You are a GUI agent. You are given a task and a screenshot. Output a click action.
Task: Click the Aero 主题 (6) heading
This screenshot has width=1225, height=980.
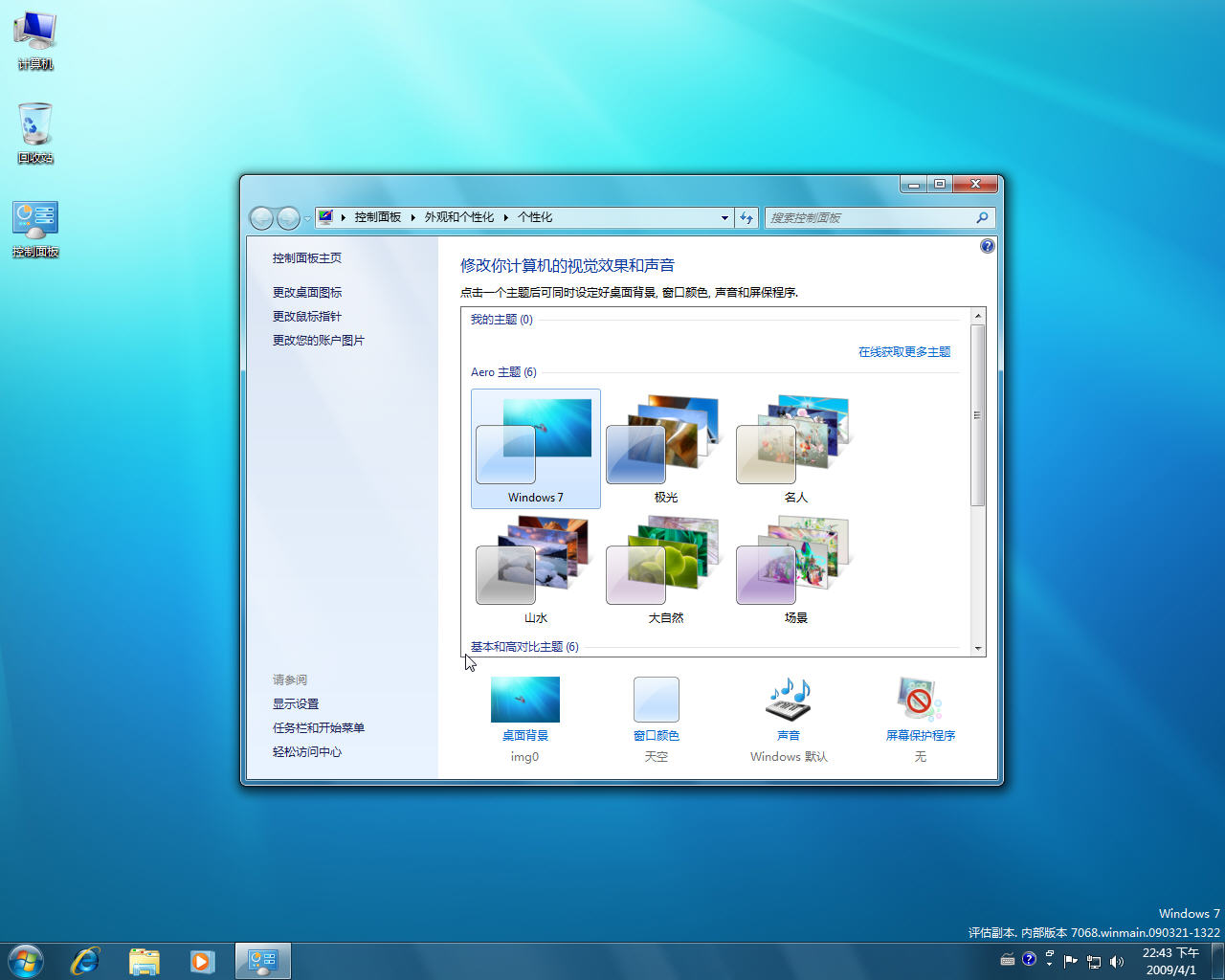[503, 372]
